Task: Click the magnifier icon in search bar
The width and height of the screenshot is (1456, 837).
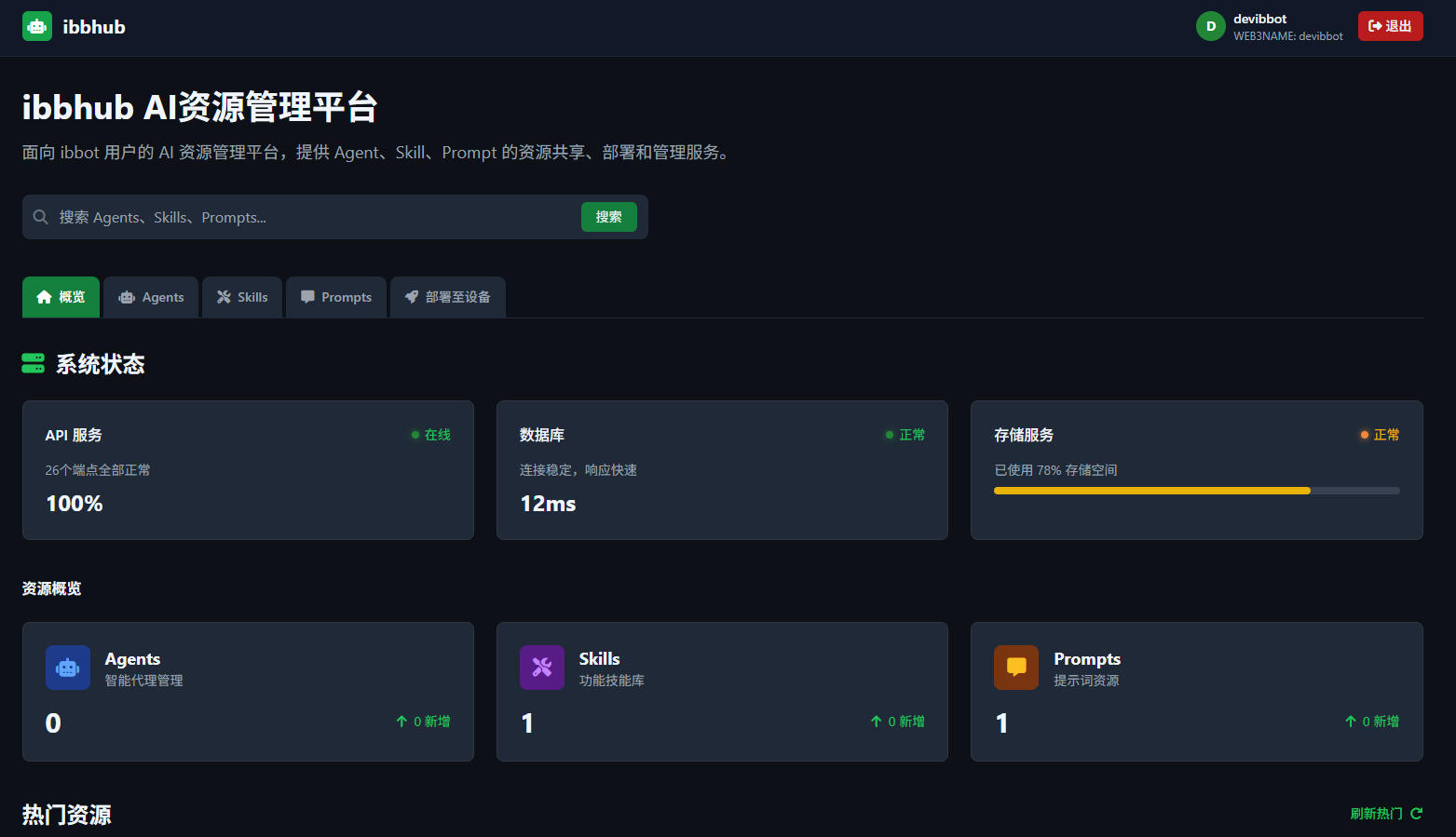Action: tap(41, 217)
